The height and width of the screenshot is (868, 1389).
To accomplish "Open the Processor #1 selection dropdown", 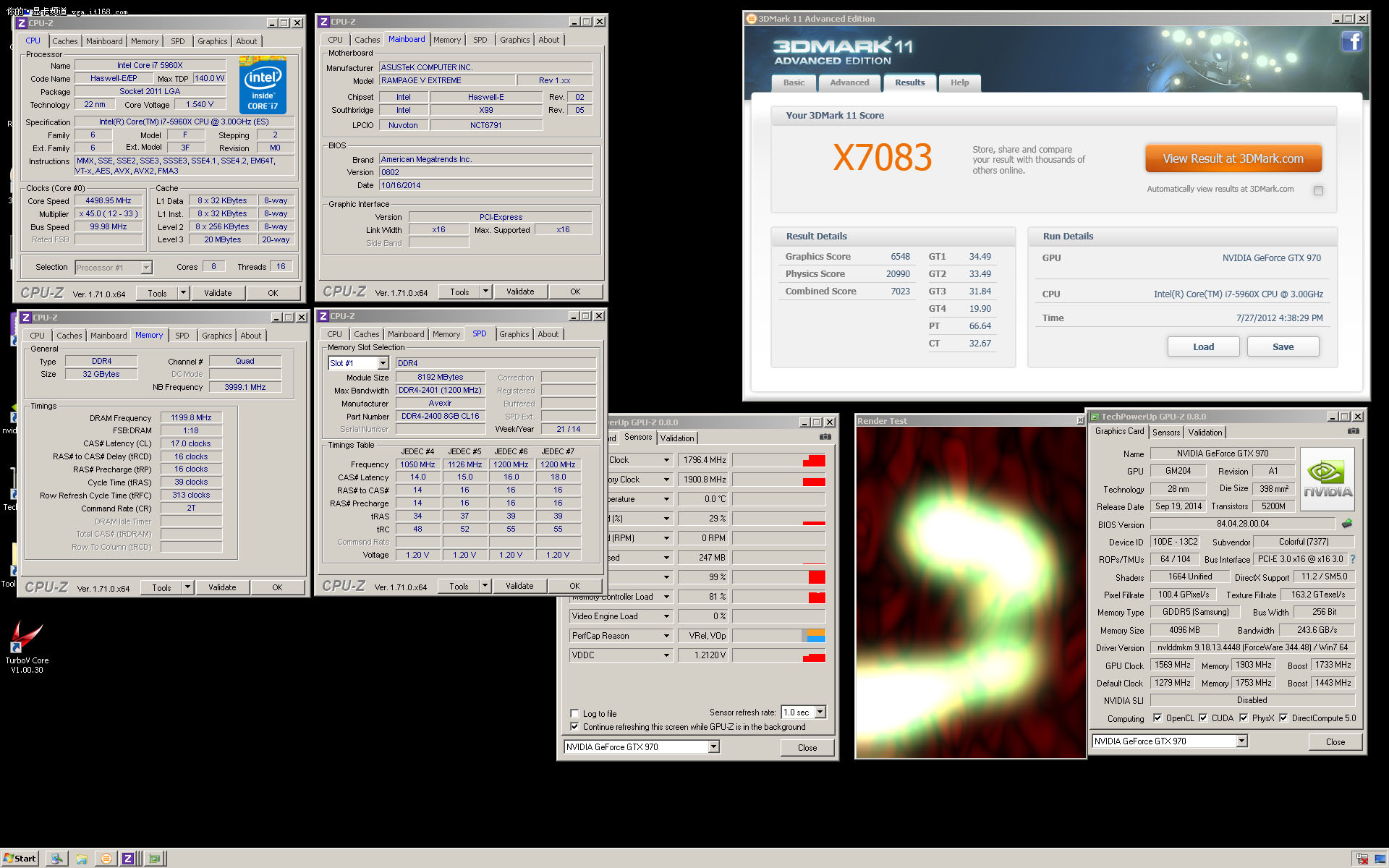I will (x=146, y=268).
